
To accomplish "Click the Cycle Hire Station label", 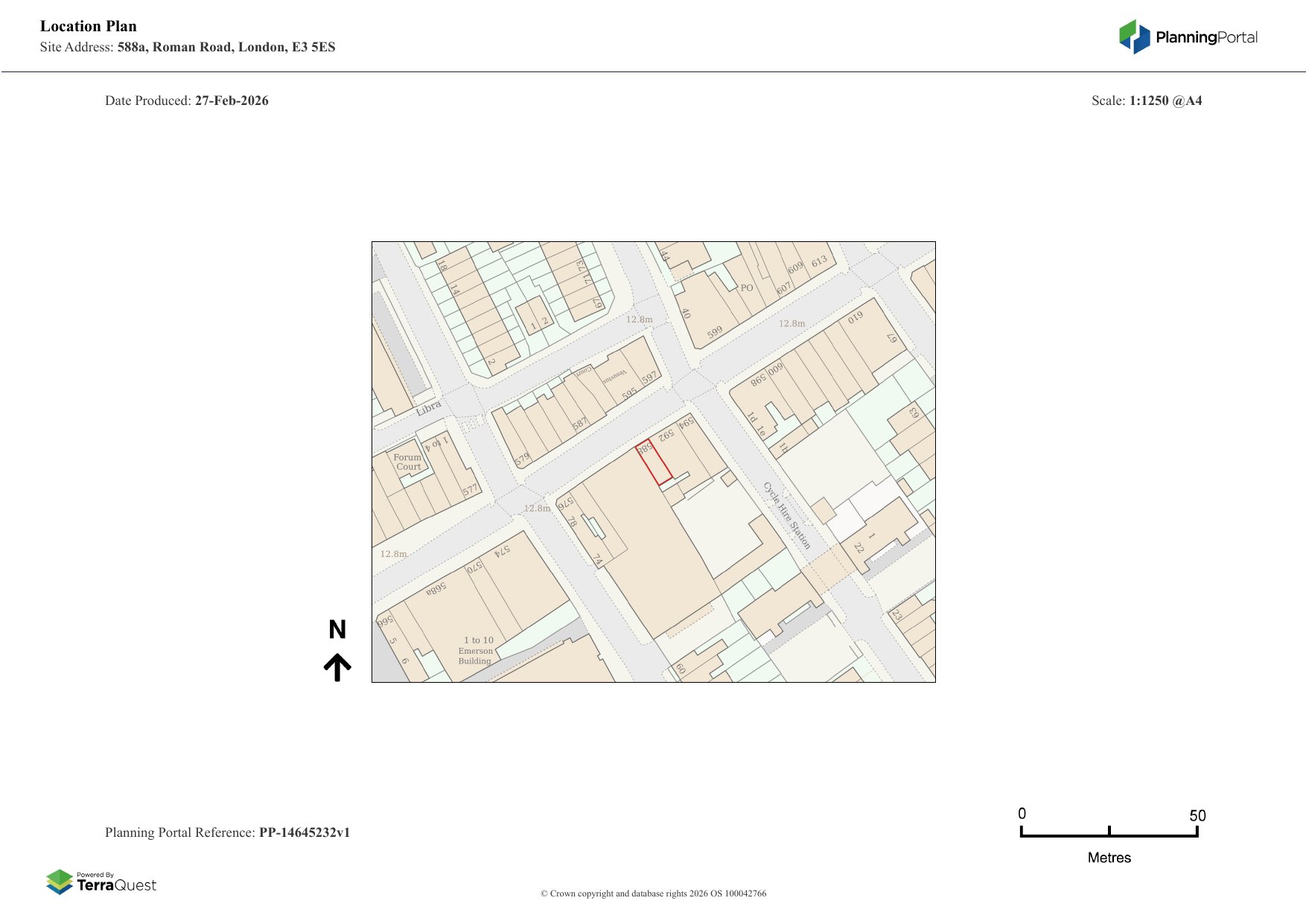I will (786, 515).
